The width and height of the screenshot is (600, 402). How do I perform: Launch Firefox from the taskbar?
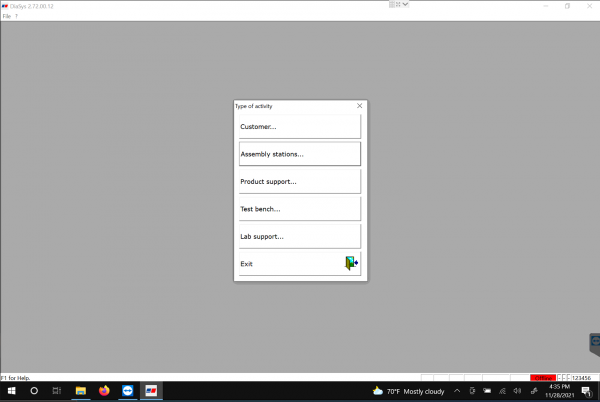tap(104, 391)
